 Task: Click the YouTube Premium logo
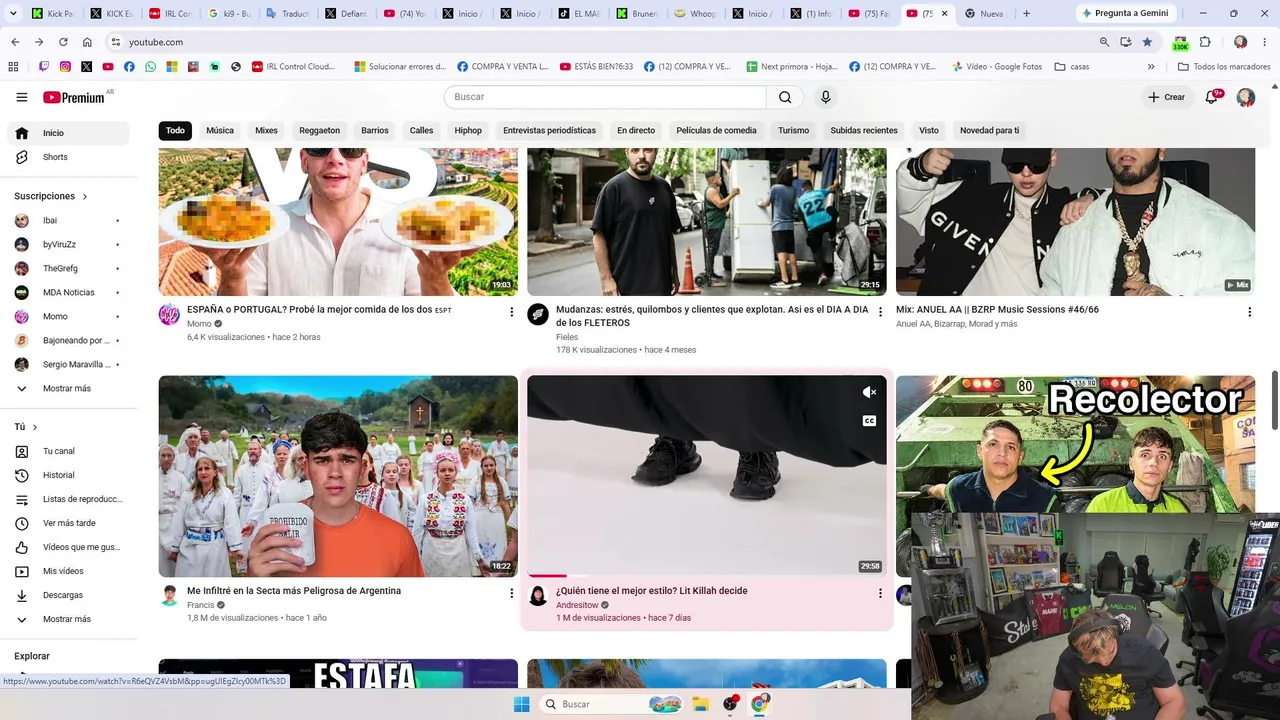(74, 97)
